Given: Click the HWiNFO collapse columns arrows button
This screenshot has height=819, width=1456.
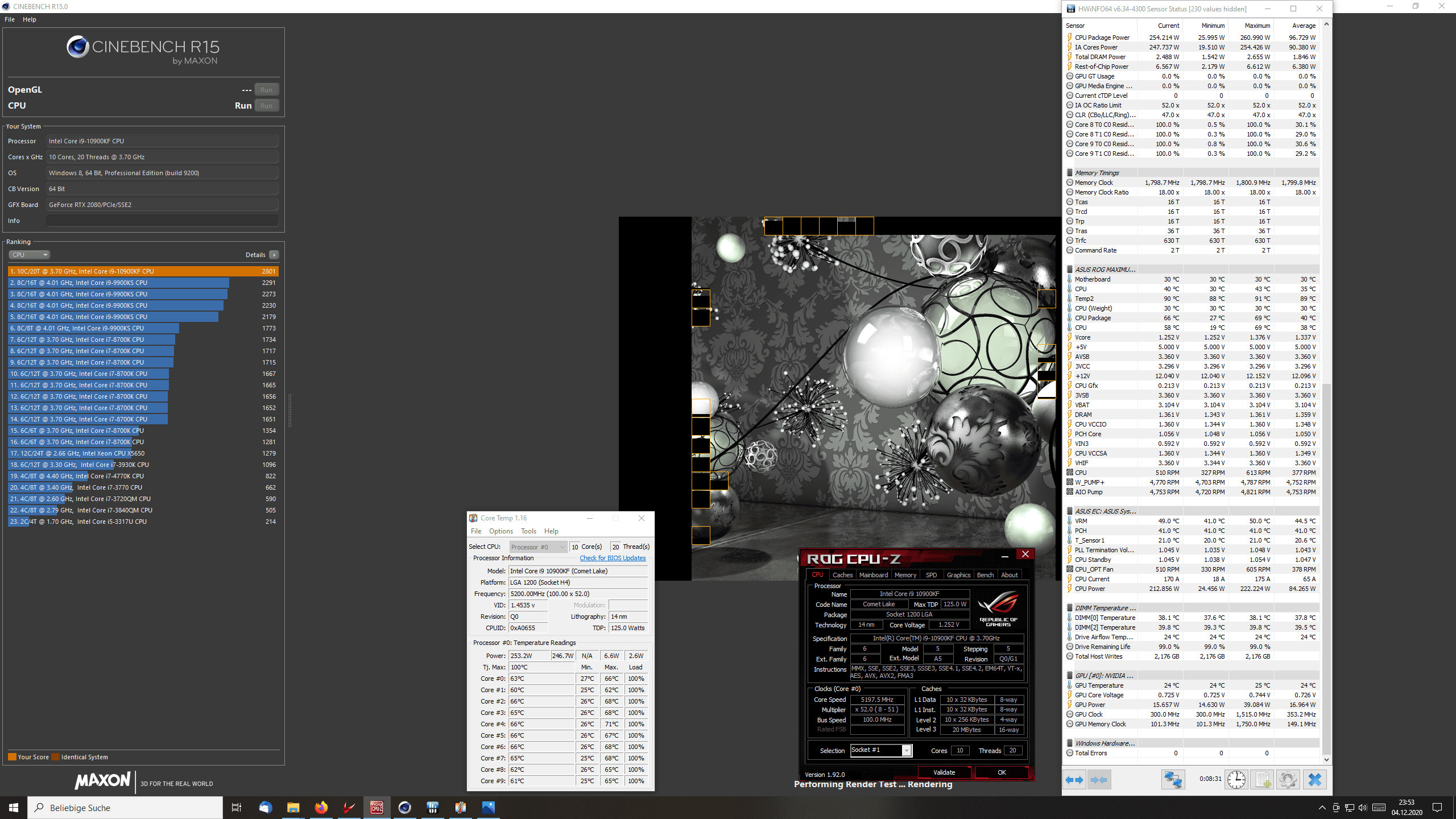Looking at the screenshot, I should tap(1099, 780).
